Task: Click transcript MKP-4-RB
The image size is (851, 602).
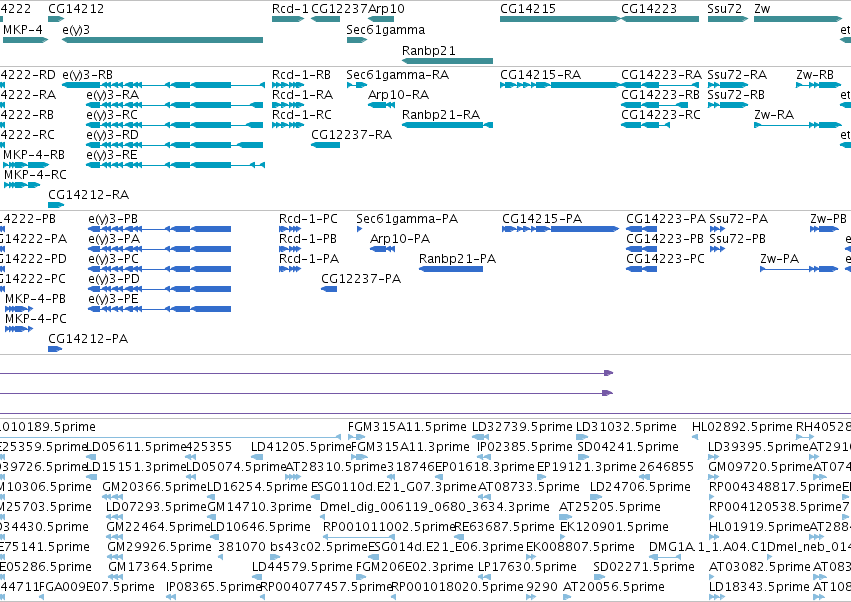Action: [x=26, y=165]
